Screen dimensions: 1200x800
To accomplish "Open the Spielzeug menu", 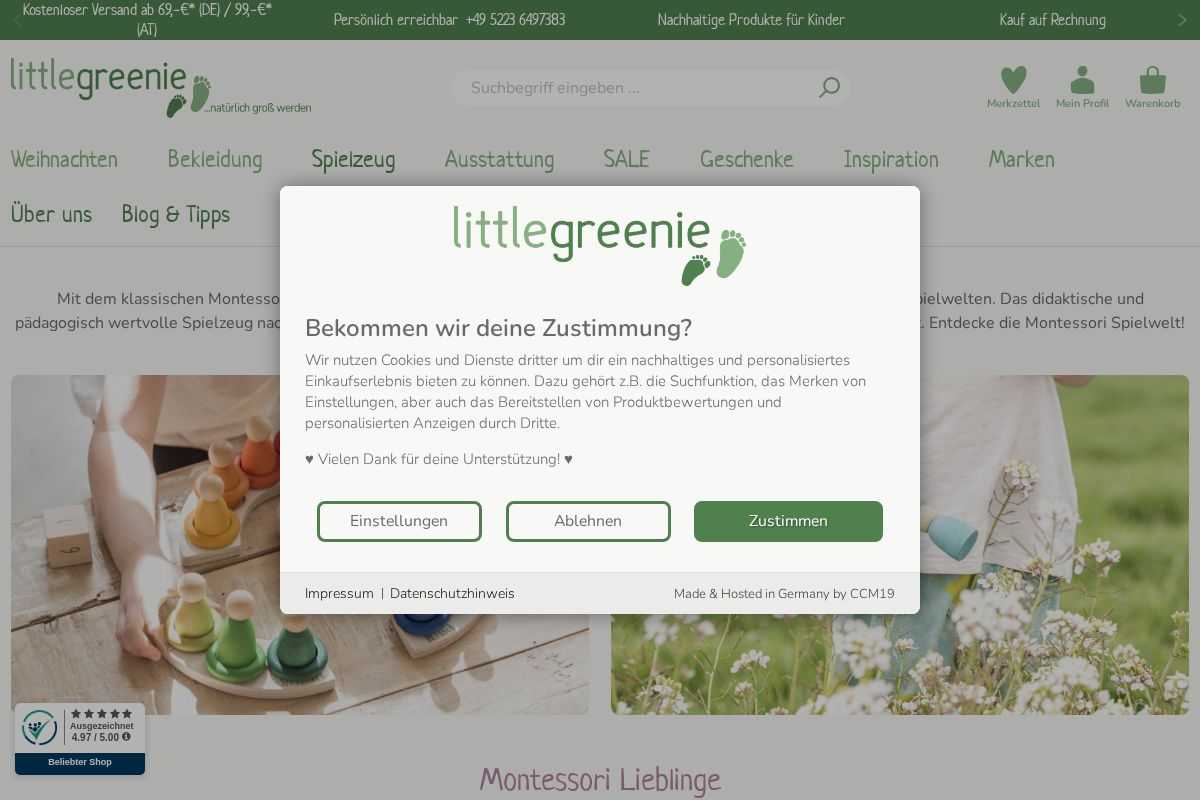I will coord(353,160).
